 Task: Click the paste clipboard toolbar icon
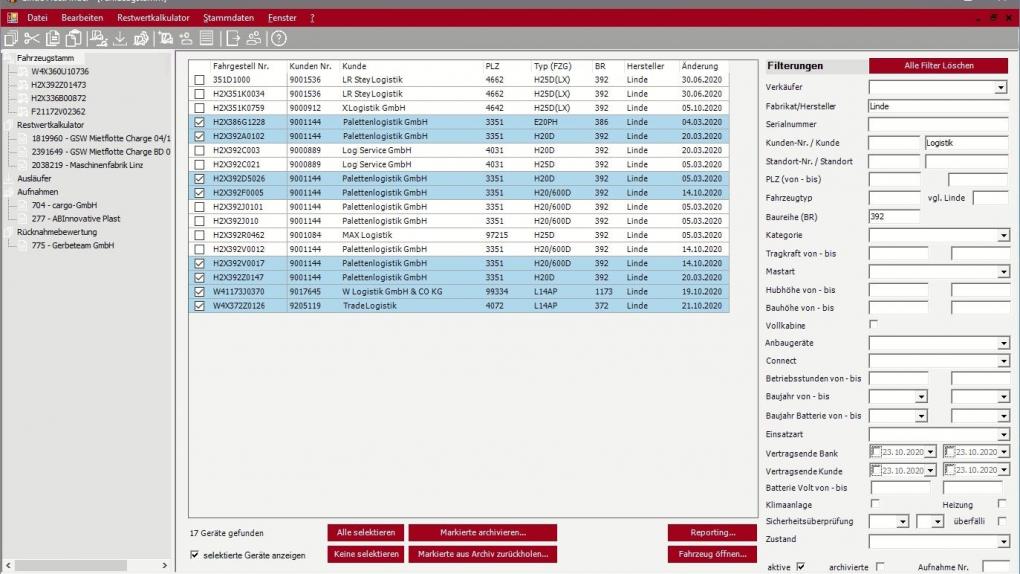[x=72, y=38]
